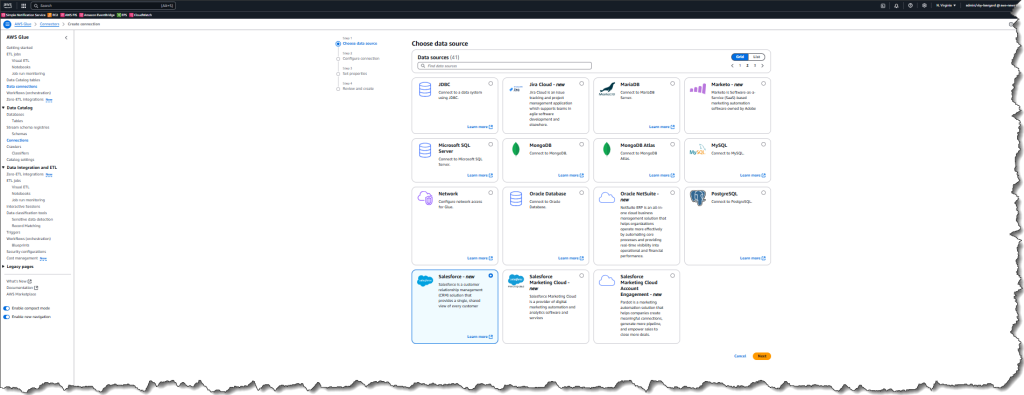The height and width of the screenshot is (395, 1024).
Task: Click the AWS Glue hamburger menu icon
Action: (x=8, y=24)
